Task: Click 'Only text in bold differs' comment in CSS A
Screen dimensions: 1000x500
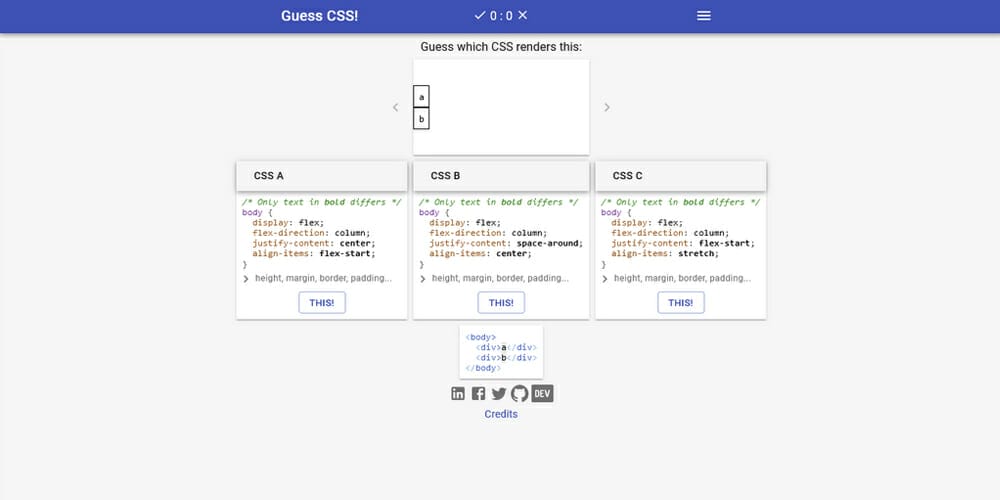Action: [x=321, y=202]
